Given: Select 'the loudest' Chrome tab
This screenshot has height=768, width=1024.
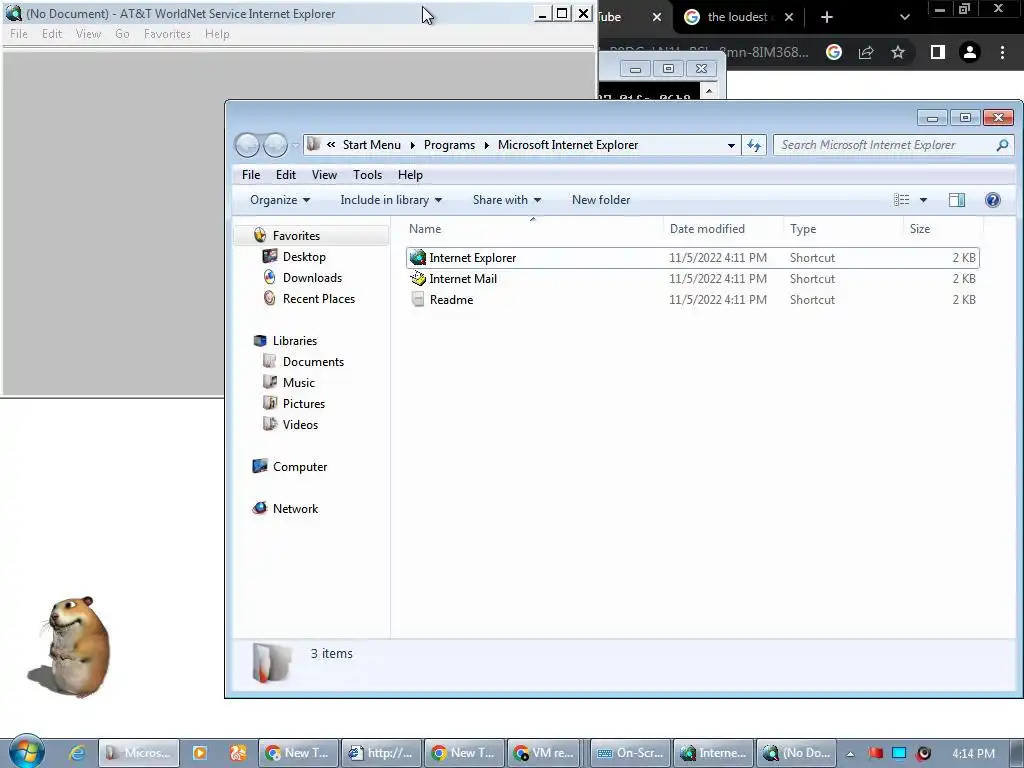Looking at the screenshot, I should pos(737,17).
